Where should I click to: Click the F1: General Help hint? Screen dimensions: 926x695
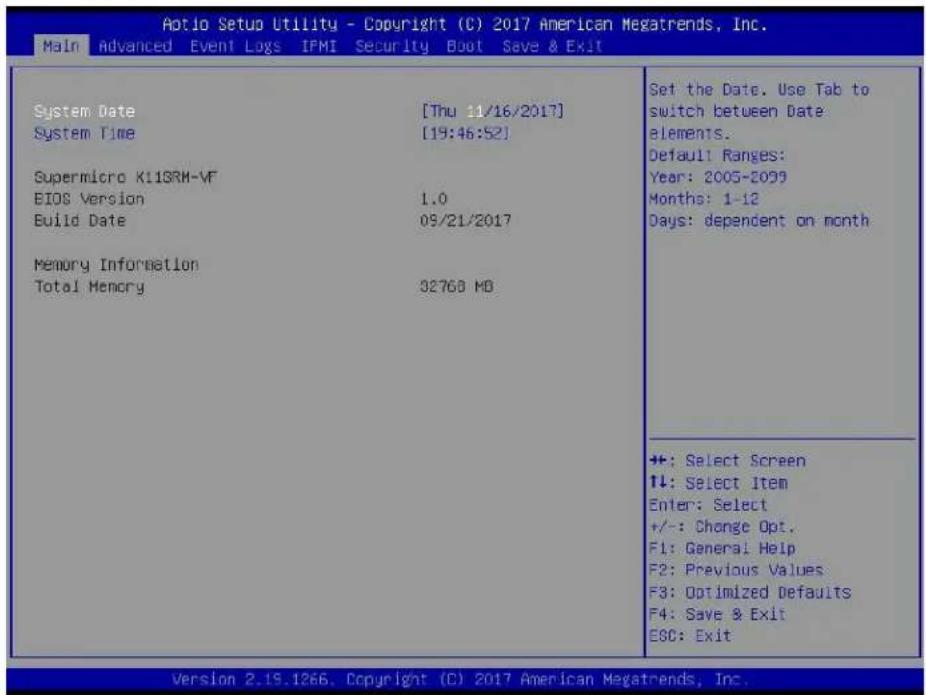[x=722, y=549]
